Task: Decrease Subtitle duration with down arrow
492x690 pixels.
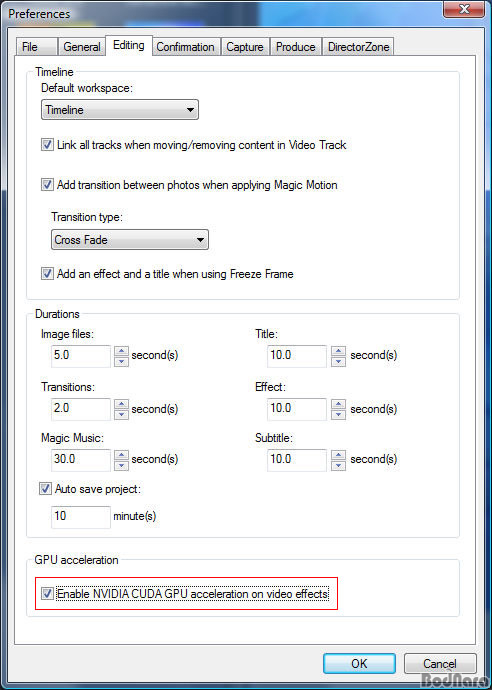Action: pos(338,466)
